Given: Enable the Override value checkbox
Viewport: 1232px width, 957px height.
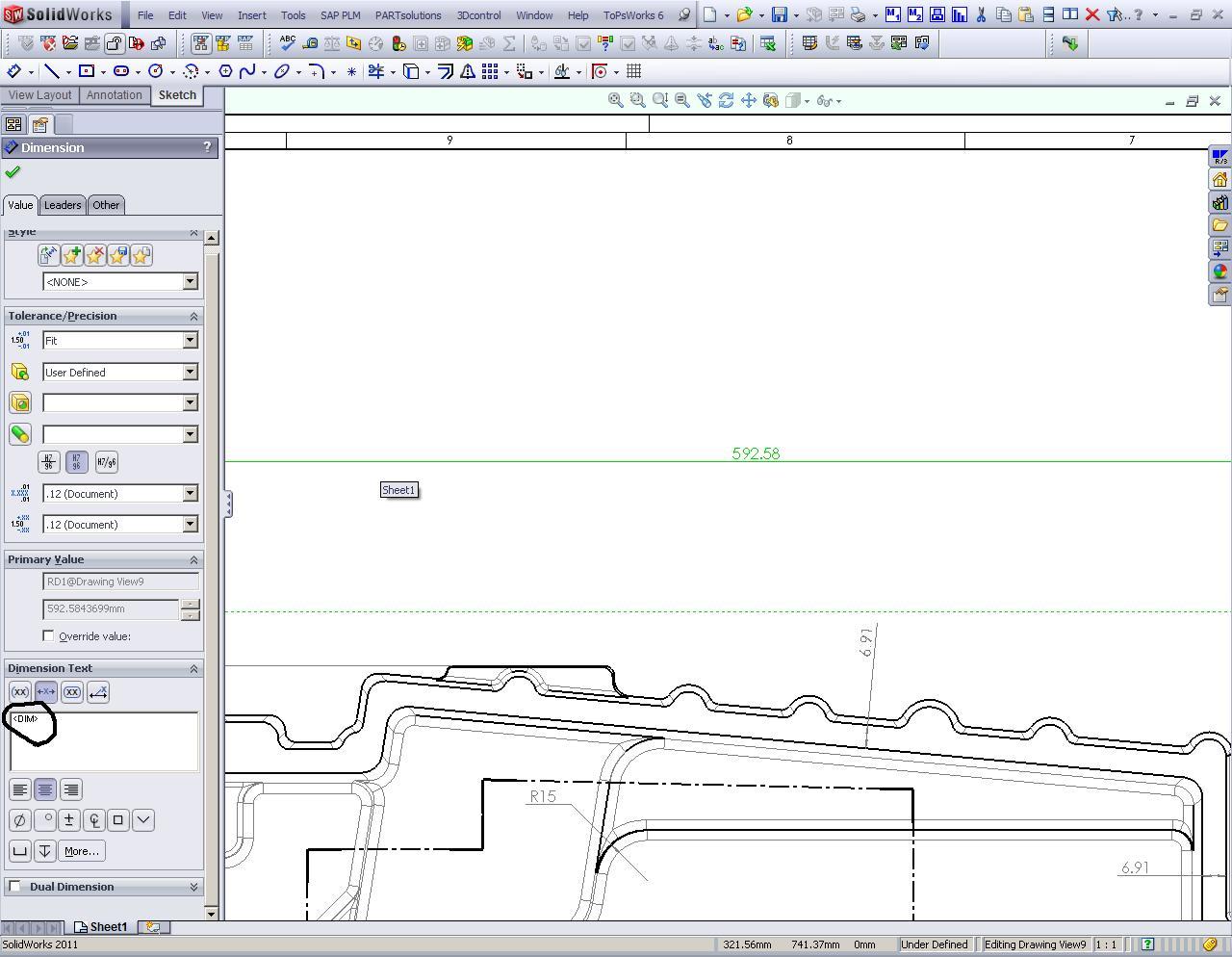Looking at the screenshot, I should tap(48, 636).
